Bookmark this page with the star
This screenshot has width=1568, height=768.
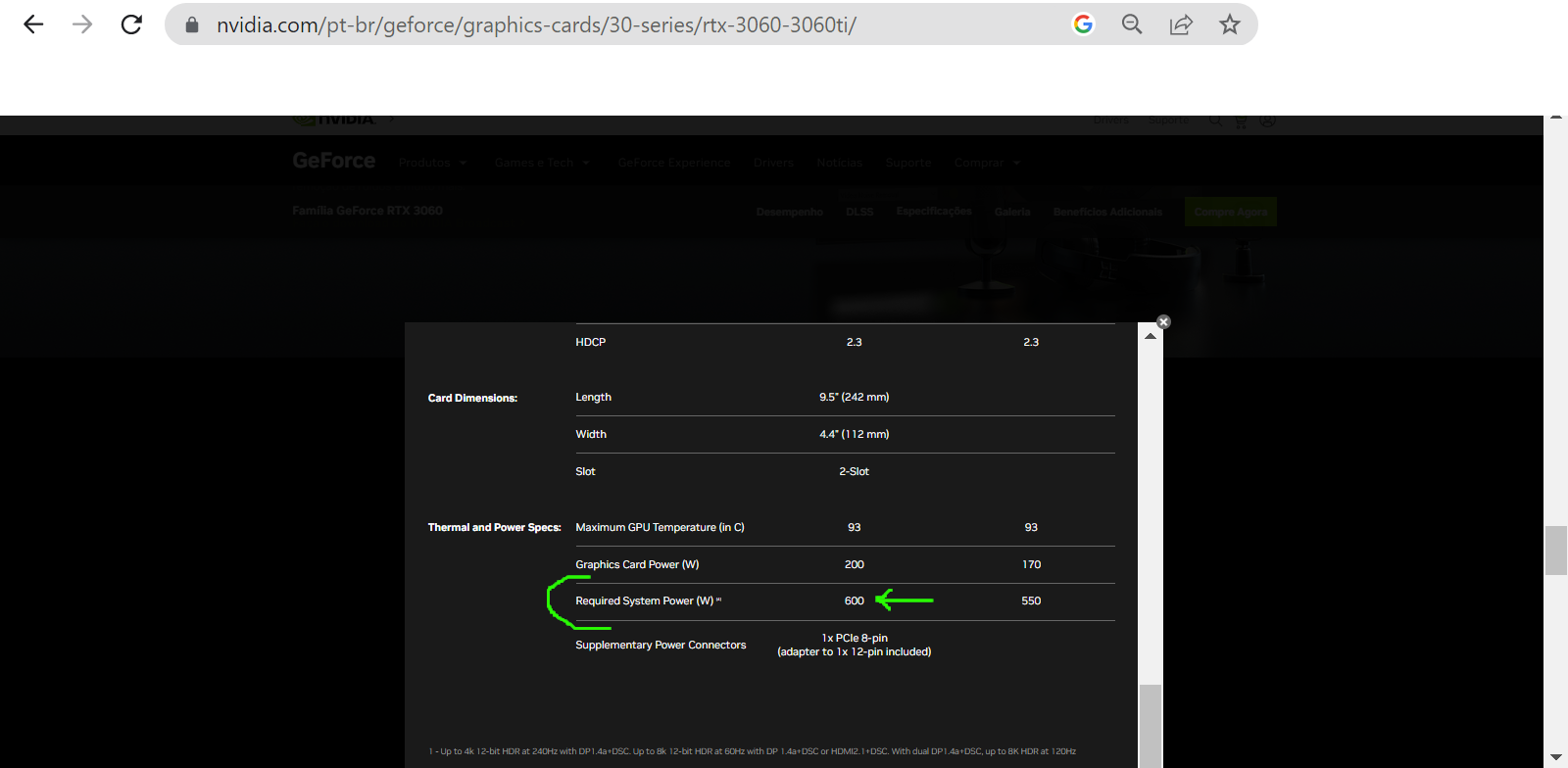pos(1230,24)
